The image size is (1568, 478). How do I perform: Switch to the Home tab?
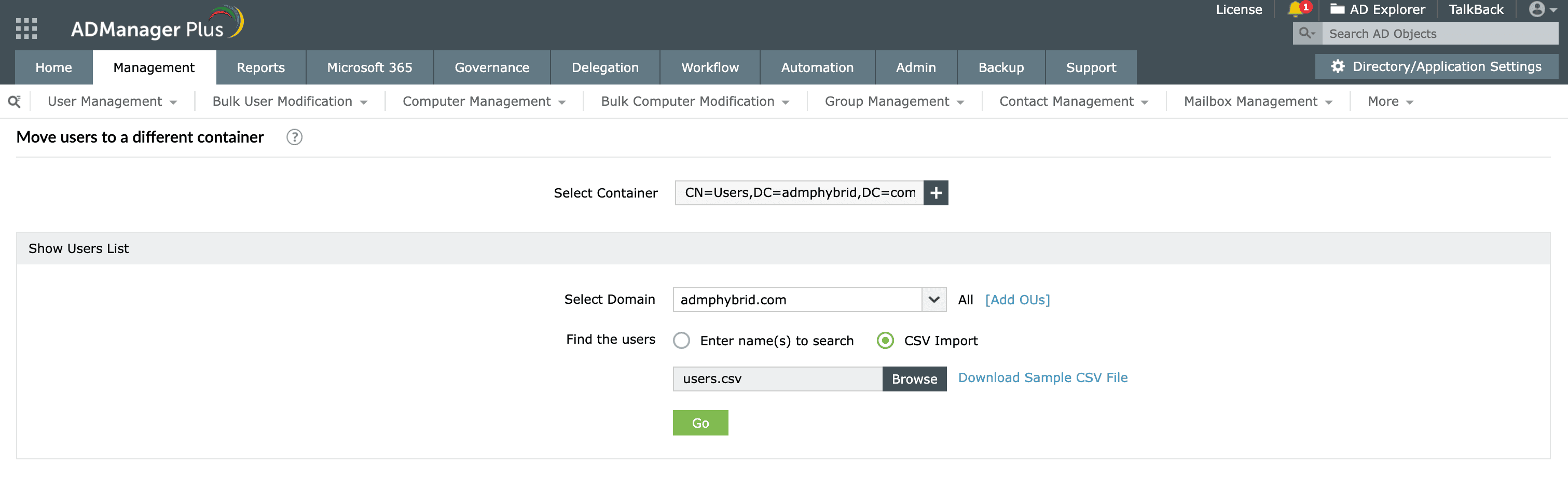pyautogui.click(x=53, y=67)
